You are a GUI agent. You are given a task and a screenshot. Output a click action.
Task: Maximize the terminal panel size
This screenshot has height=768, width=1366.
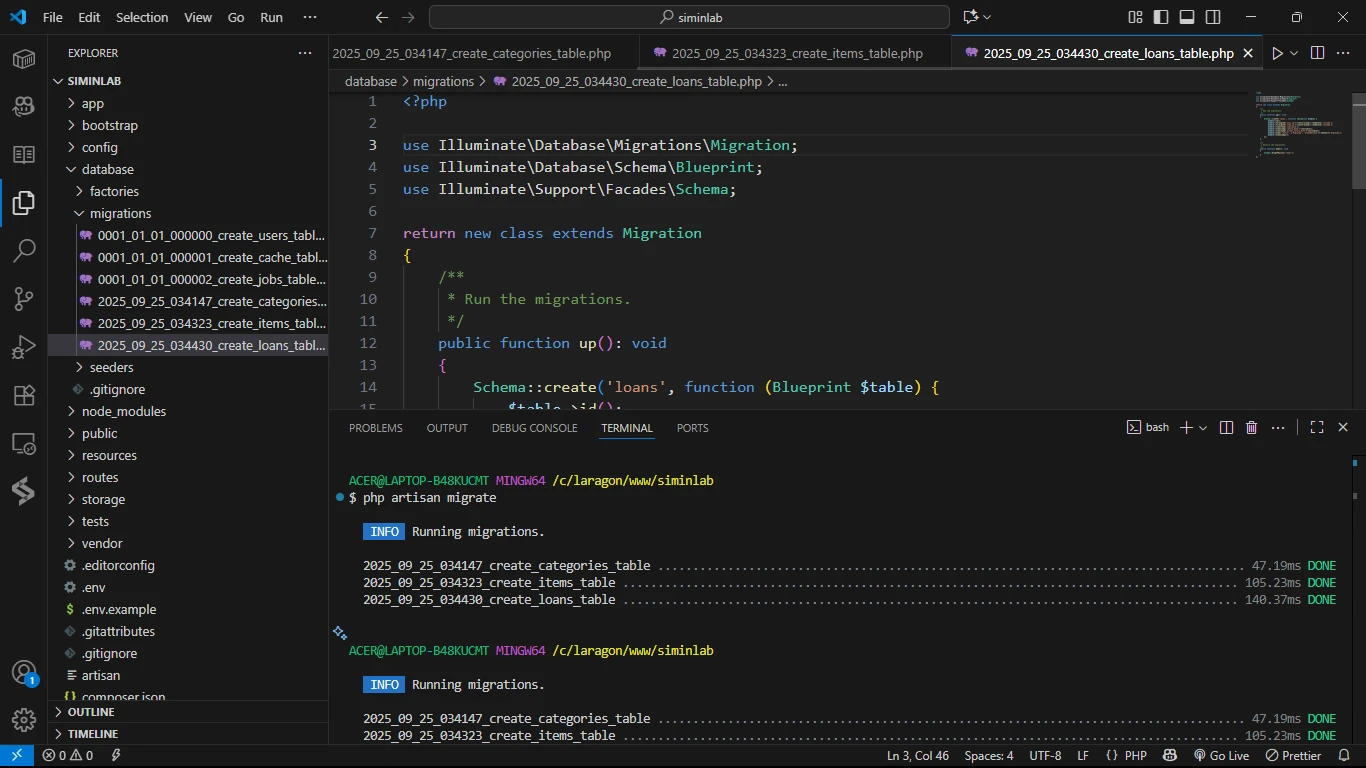pos(1317,428)
